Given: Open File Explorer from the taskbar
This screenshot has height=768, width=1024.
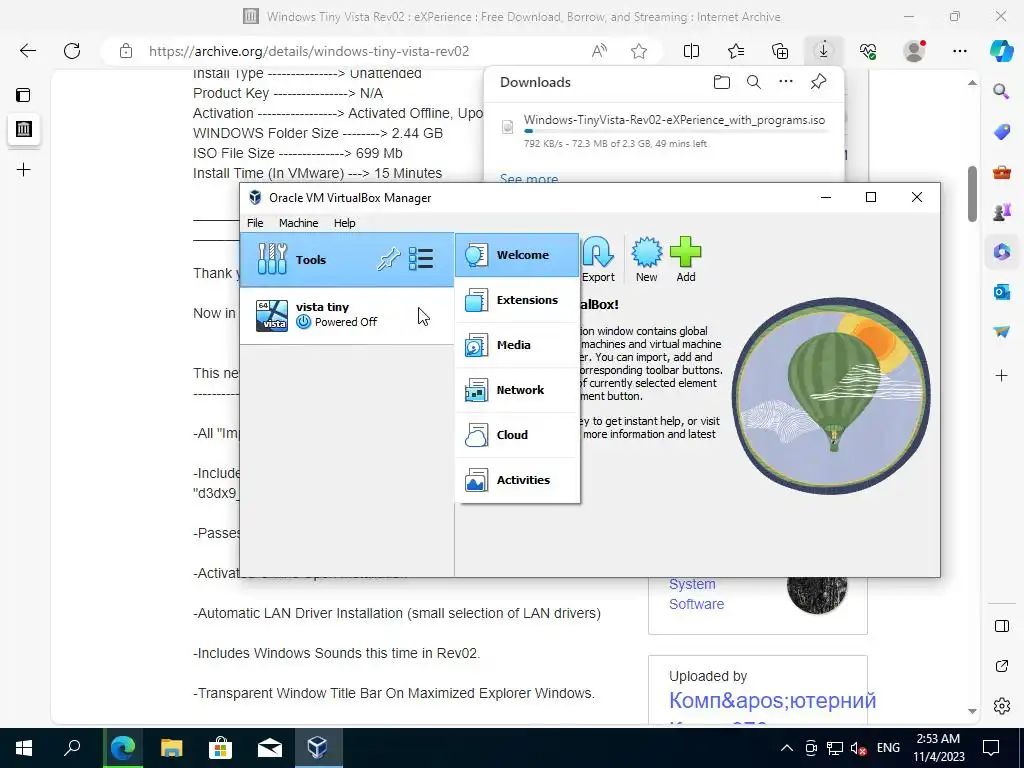Looking at the screenshot, I should click(171, 748).
